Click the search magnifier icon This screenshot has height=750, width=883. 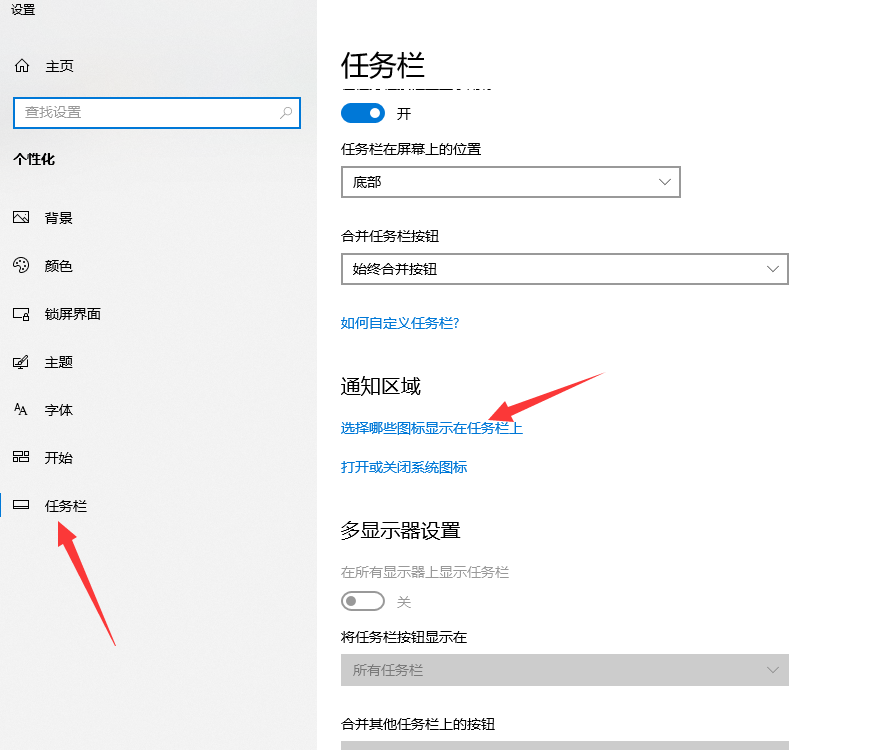tap(286, 113)
